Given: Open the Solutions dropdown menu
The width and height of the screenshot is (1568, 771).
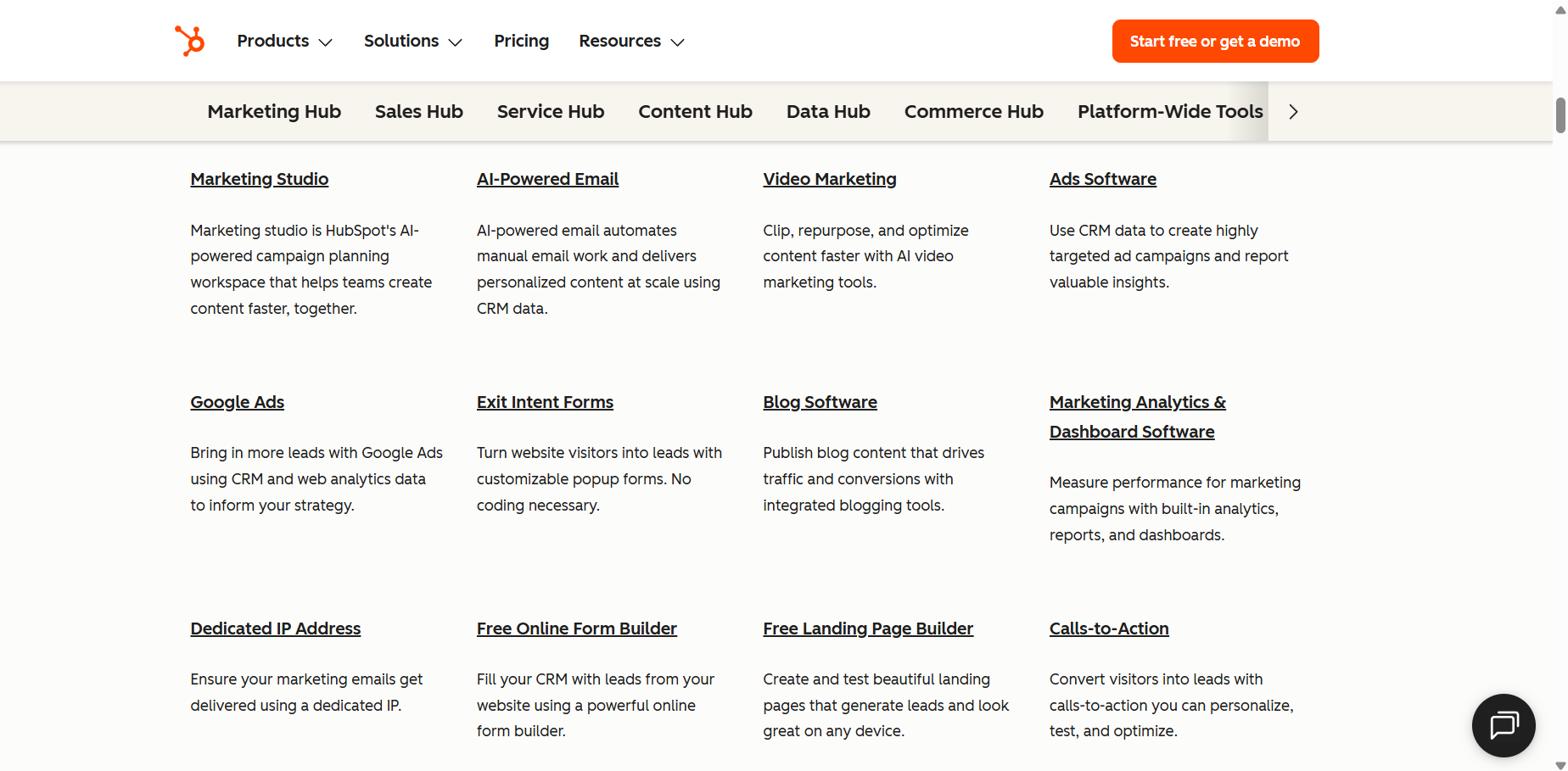Looking at the screenshot, I should [x=412, y=41].
